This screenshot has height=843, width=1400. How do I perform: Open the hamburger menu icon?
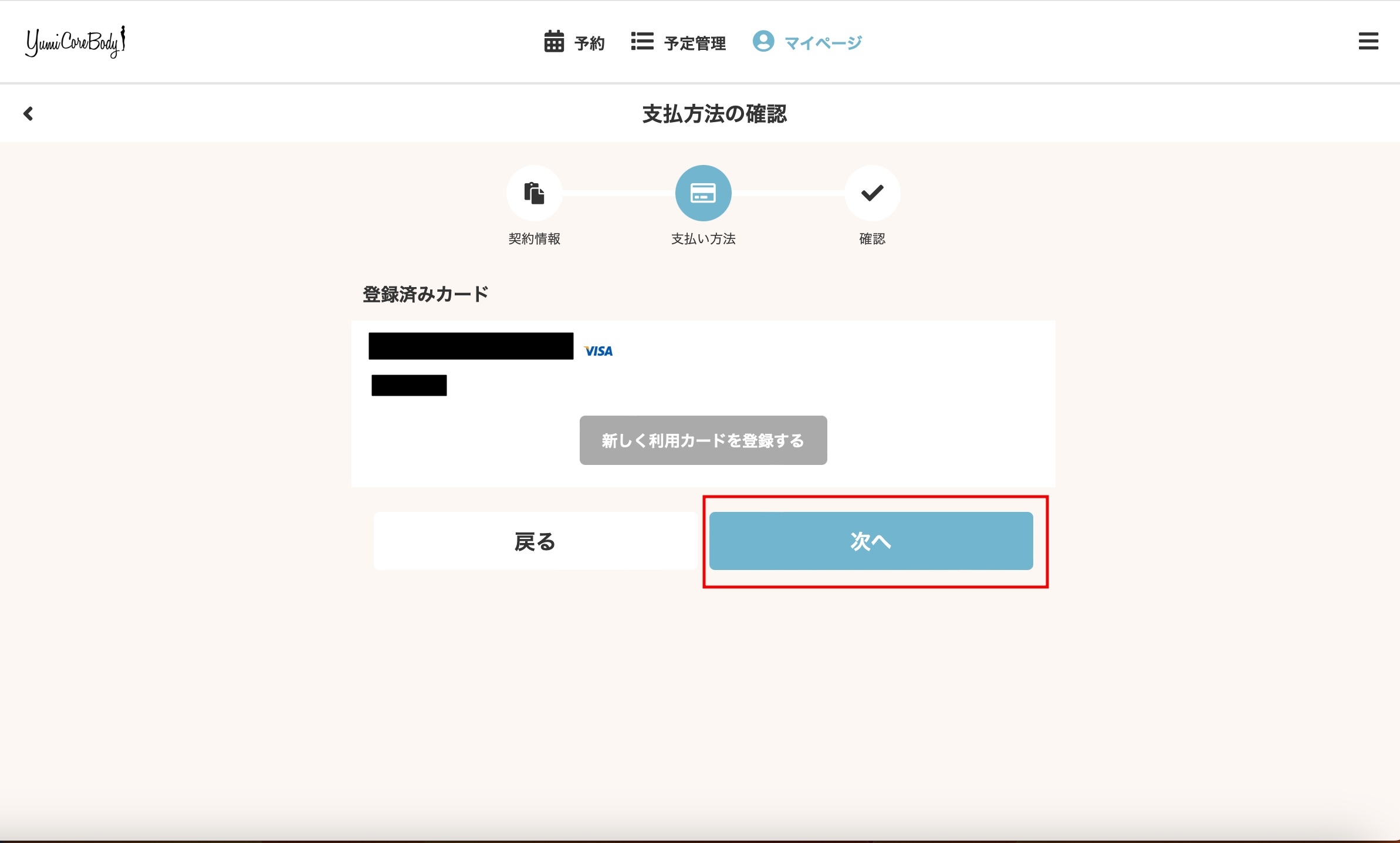(1368, 41)
